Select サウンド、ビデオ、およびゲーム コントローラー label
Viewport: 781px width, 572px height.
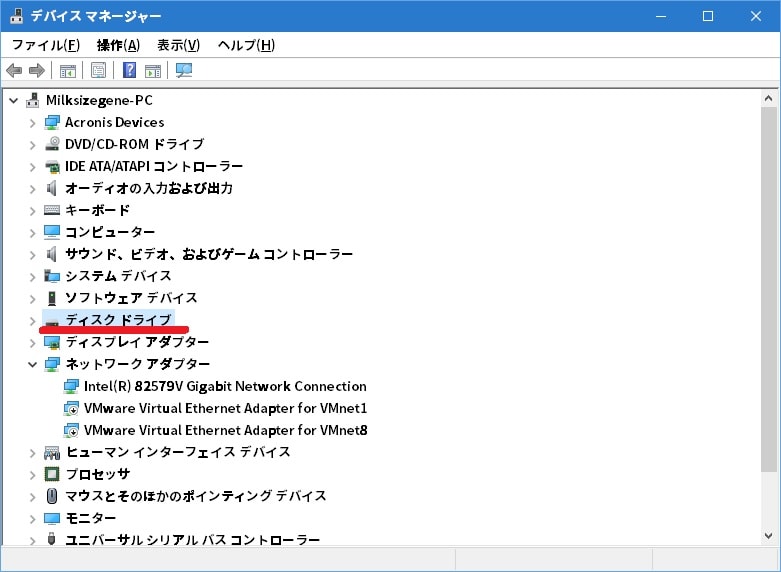click(209, 254)
